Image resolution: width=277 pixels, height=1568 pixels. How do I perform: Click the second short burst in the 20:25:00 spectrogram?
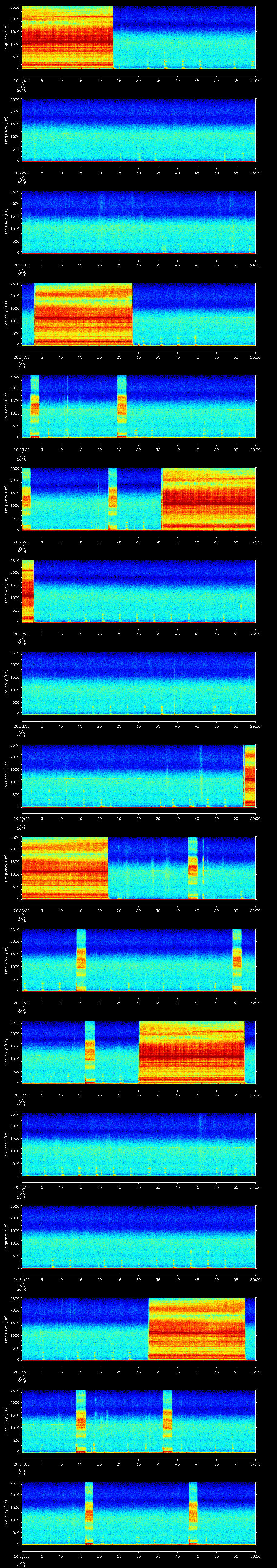coord(122,407)
